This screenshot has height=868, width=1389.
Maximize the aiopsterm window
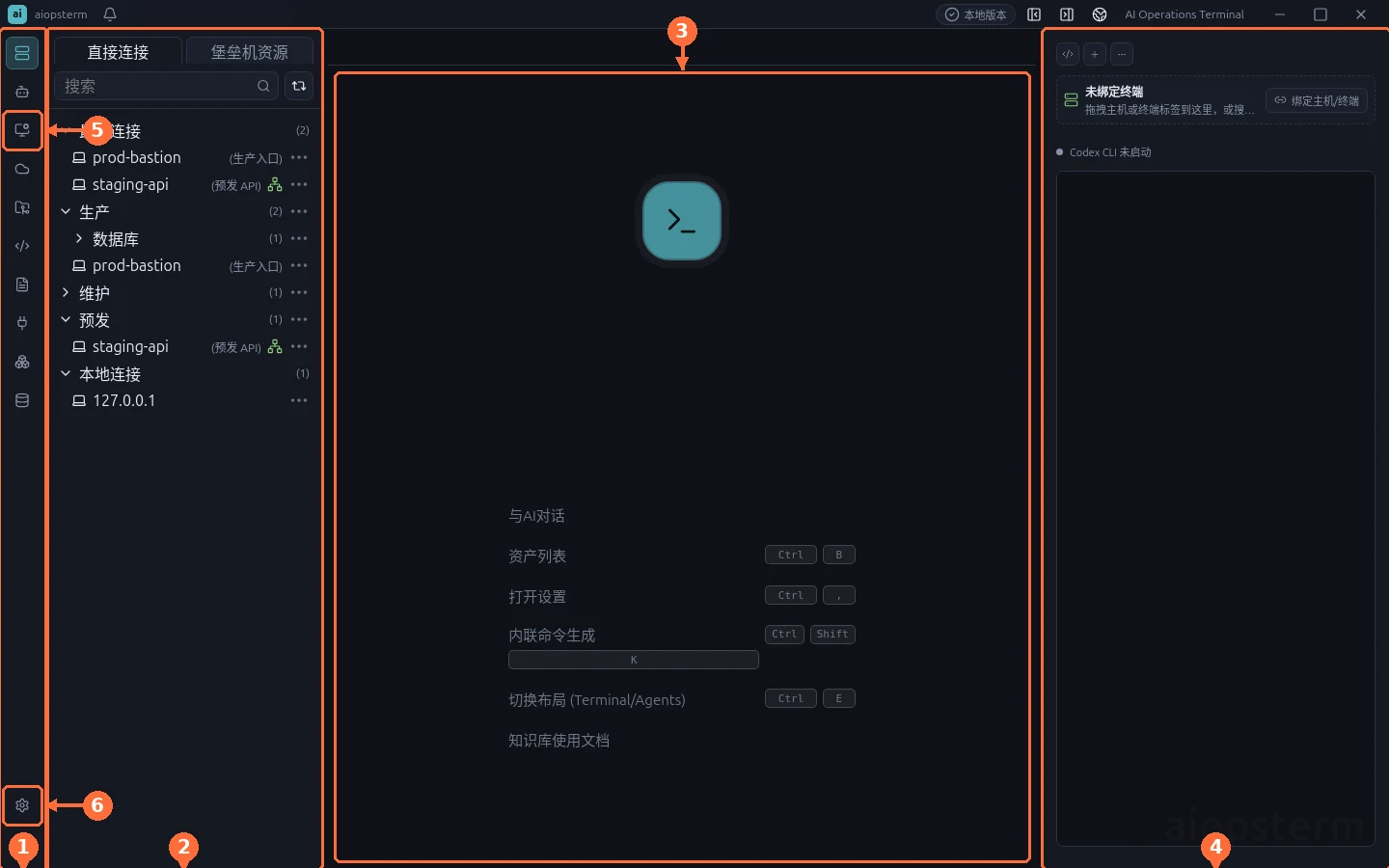[x=1321, y=14]
